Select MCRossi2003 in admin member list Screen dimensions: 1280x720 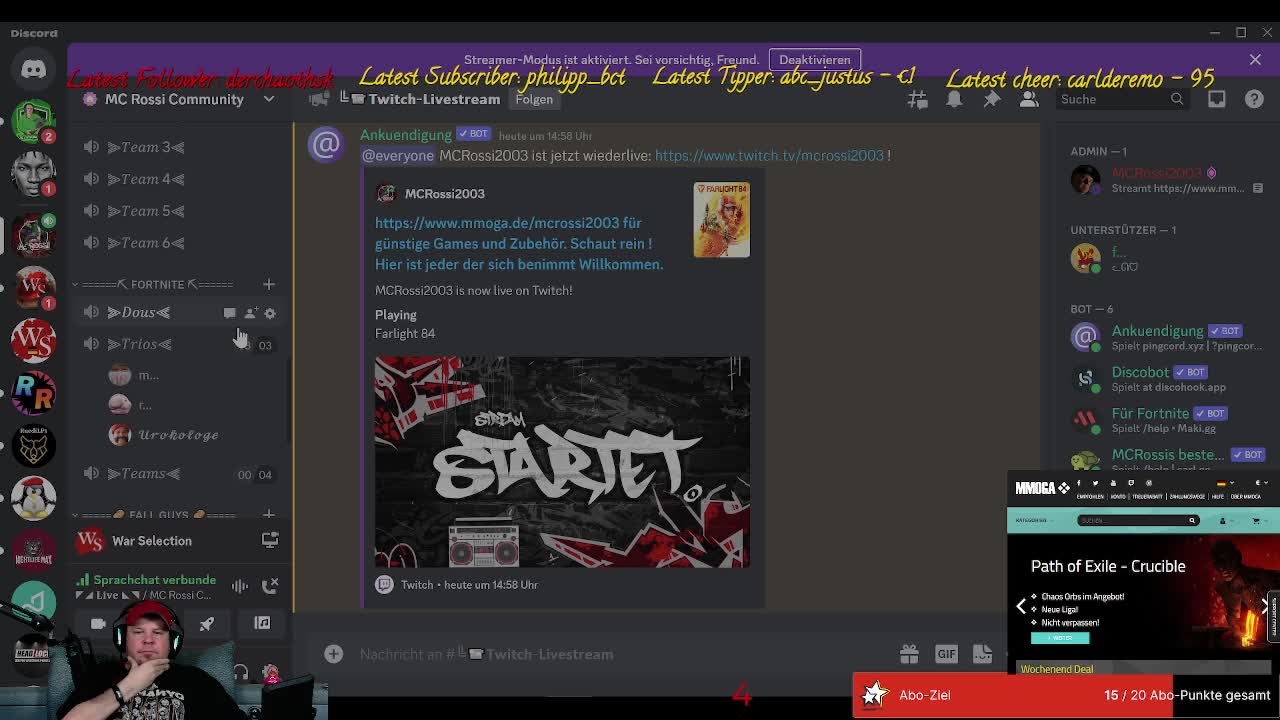(1165, 180)
